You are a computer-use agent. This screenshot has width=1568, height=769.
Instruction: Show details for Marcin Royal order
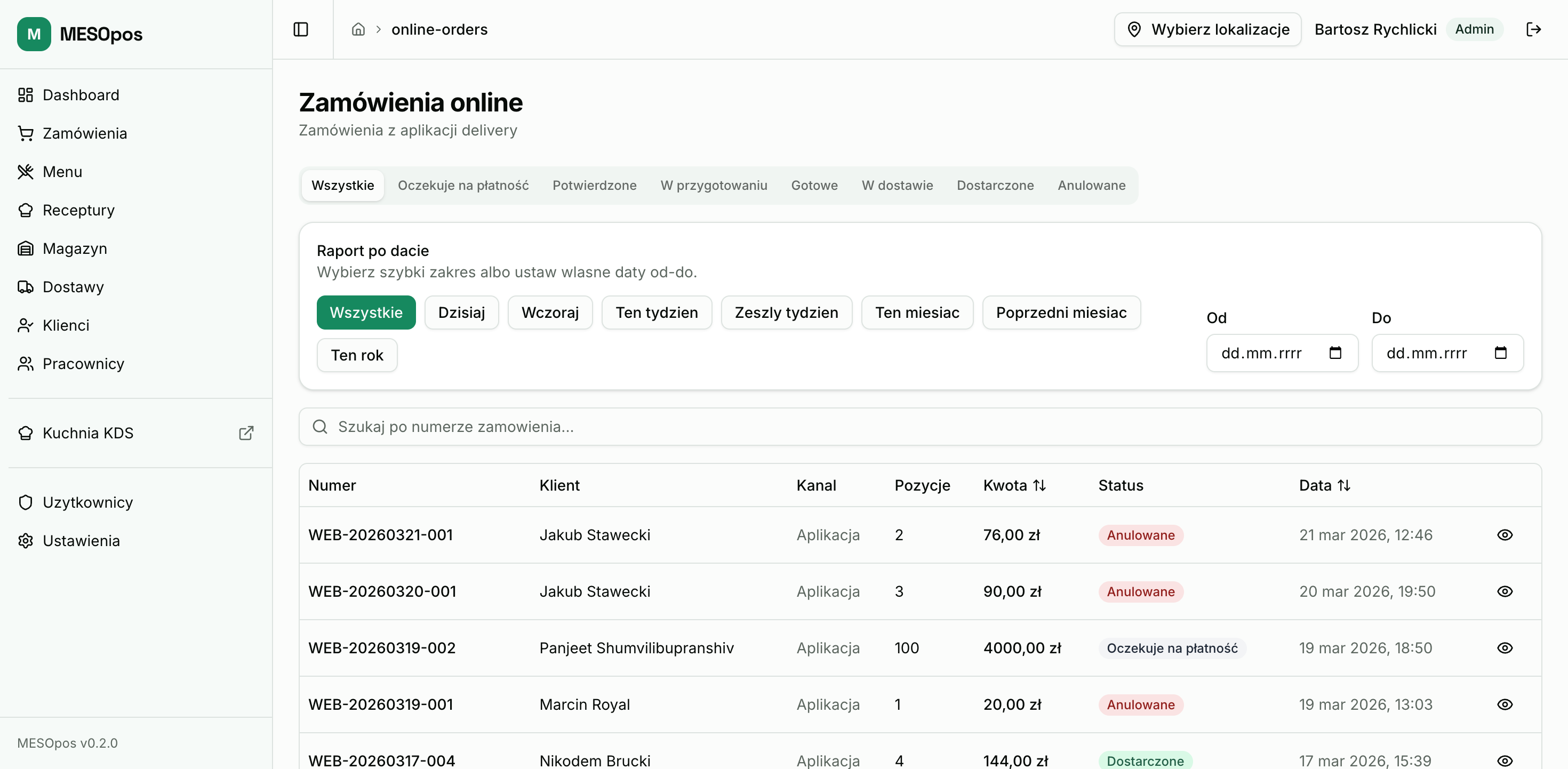pyautogui.click(x=1505, y=704)
